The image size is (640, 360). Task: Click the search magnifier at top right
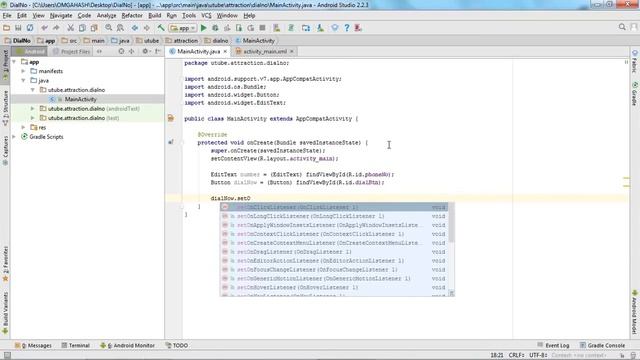pos(622,27)
